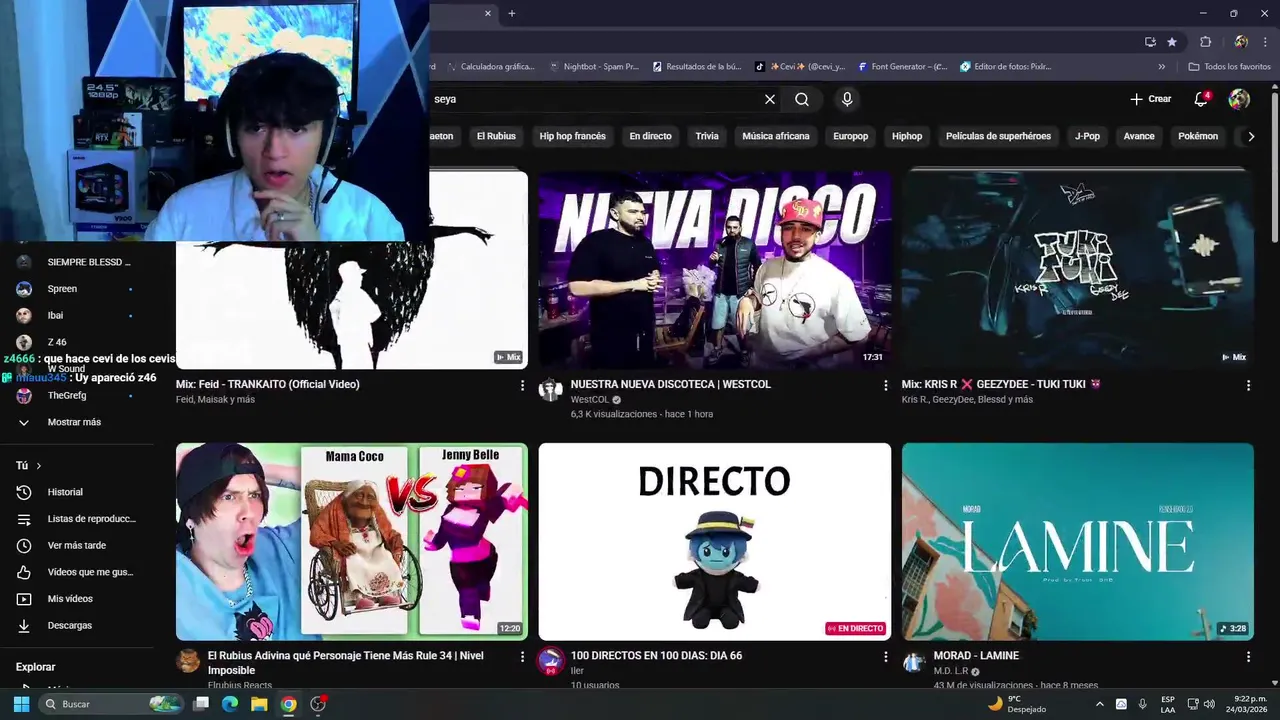
Task: Select the Películas de superhéroes chip
Action: (x=998, y=136)
